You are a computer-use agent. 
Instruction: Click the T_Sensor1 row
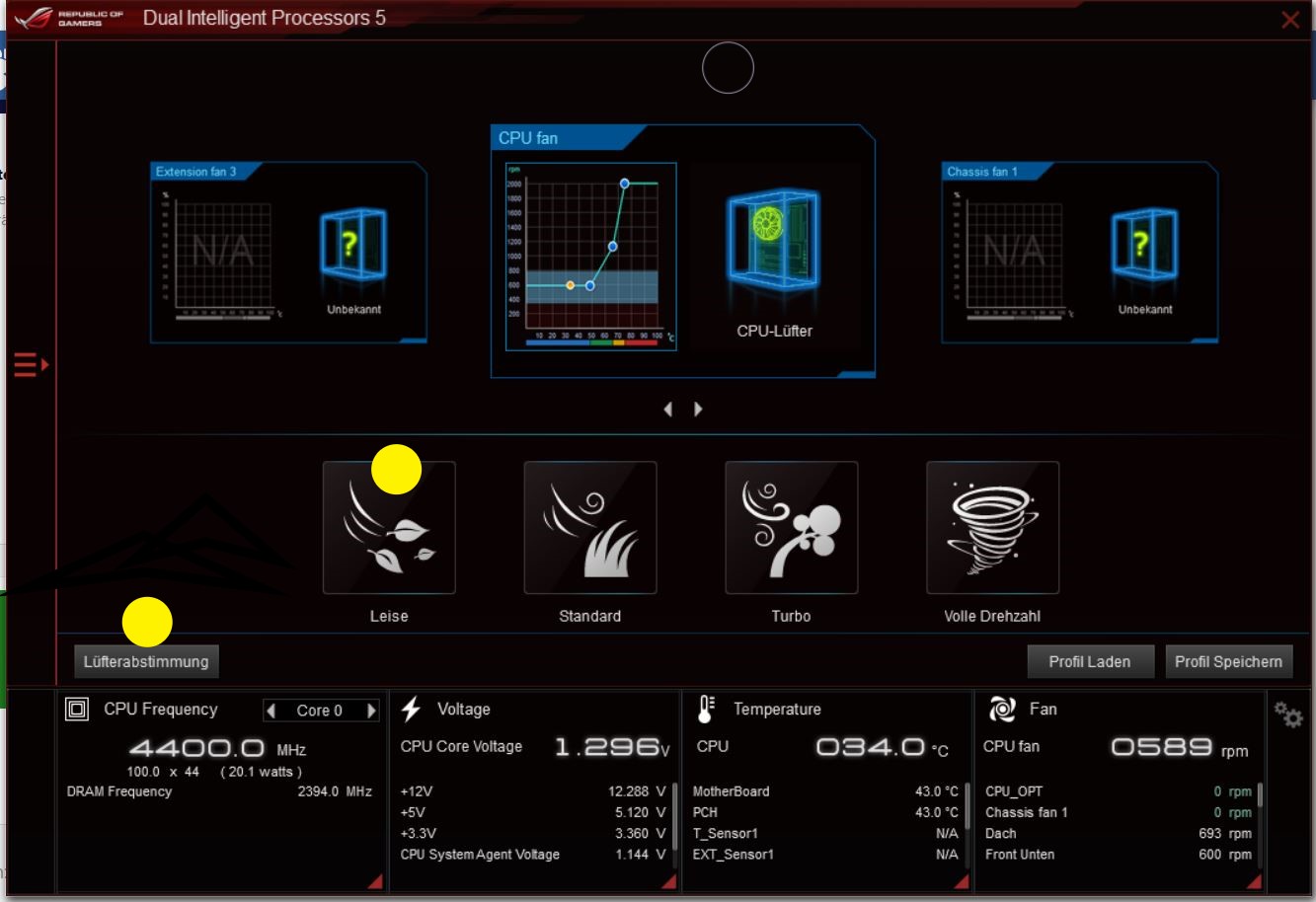pyautogui.click(x=825, y=834)
